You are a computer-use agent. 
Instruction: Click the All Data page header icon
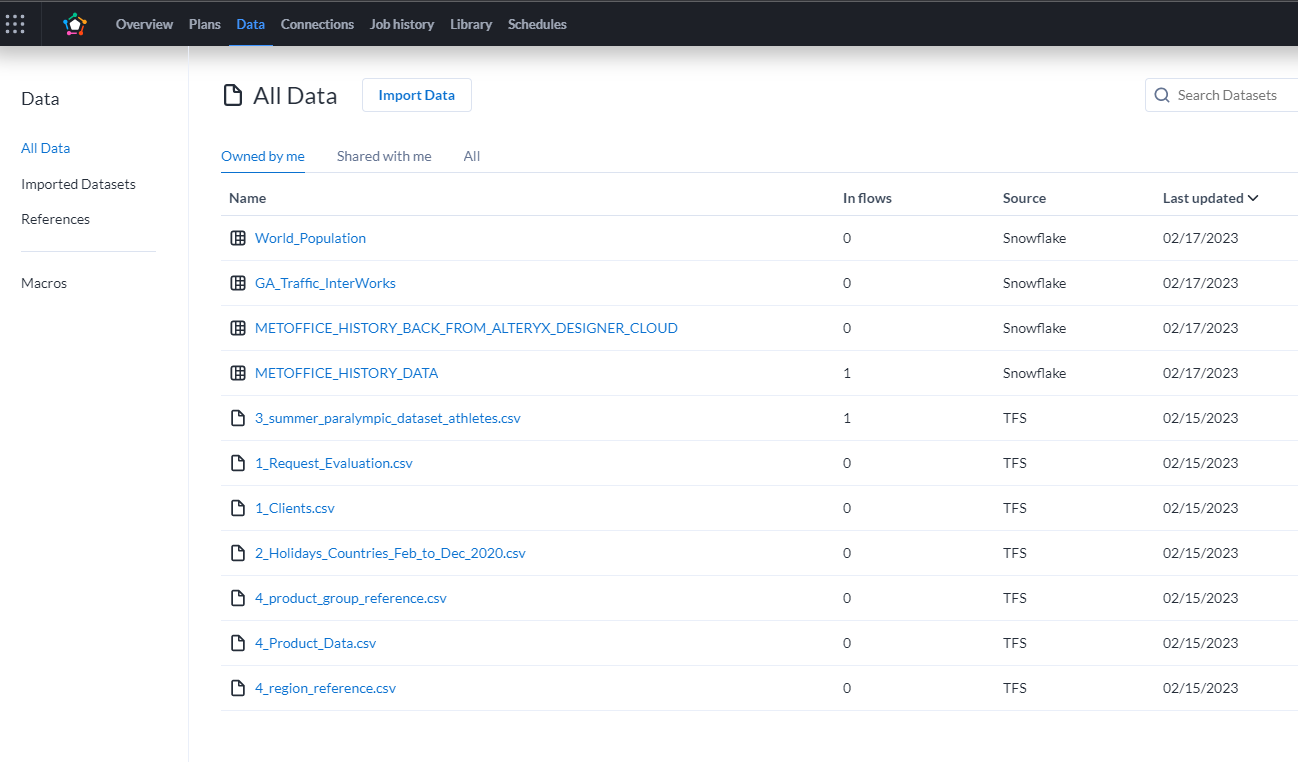233,96
